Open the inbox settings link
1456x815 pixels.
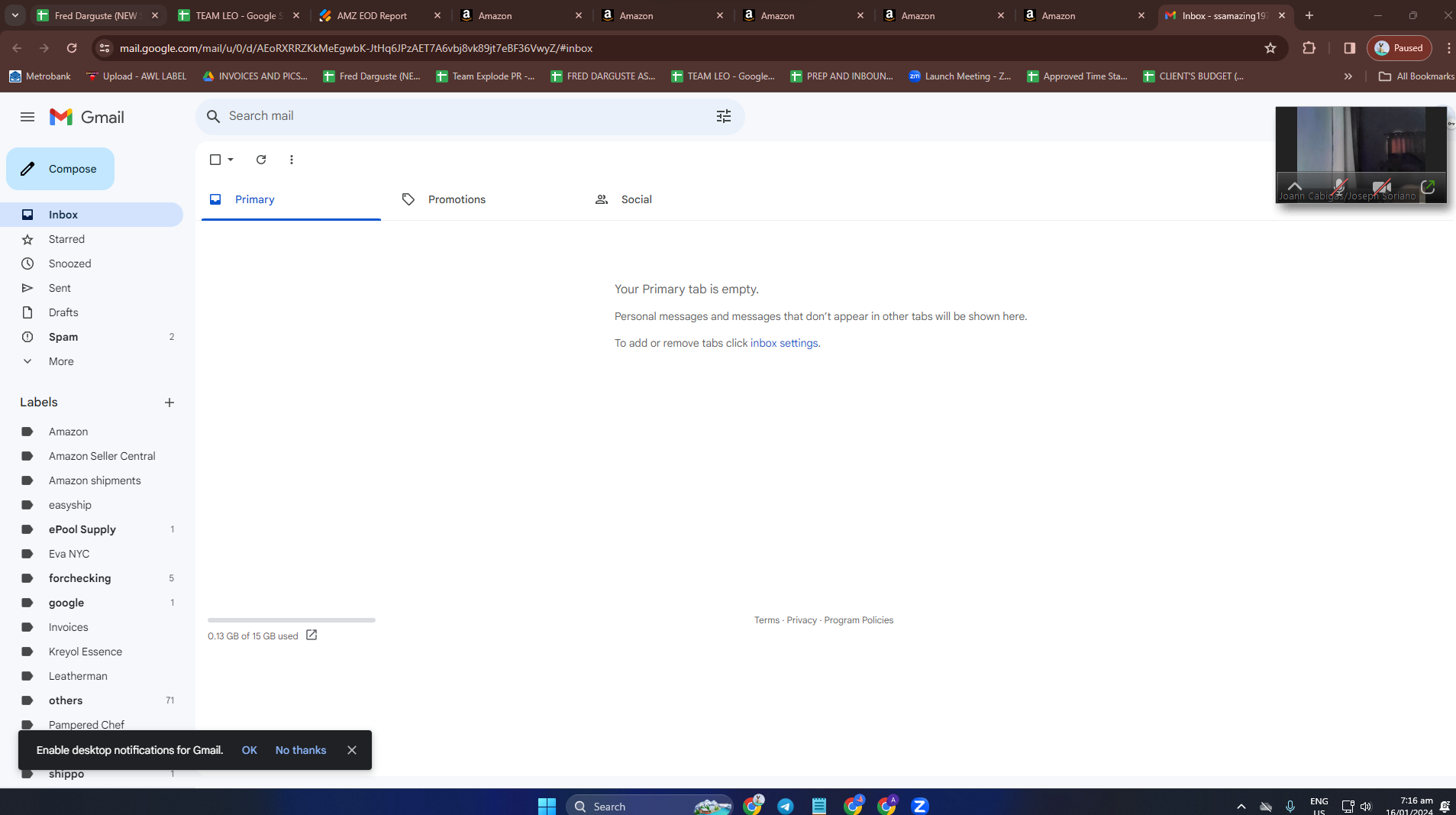tap(784, 343)
